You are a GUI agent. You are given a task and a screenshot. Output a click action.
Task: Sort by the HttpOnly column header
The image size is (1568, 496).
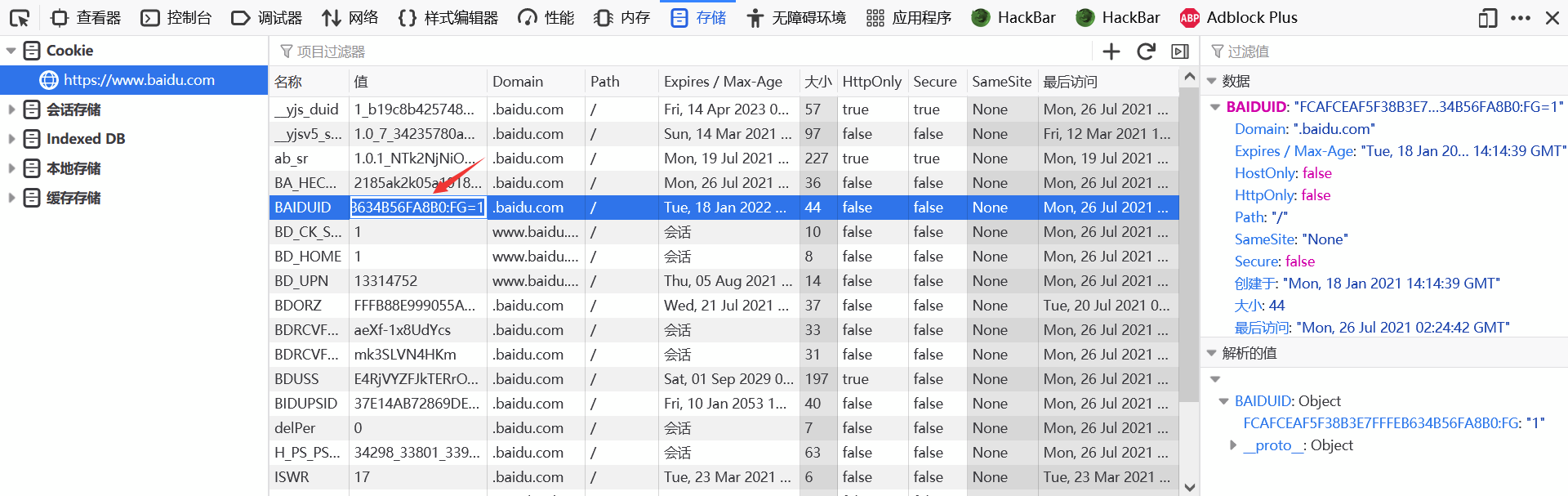click(872, 82)
